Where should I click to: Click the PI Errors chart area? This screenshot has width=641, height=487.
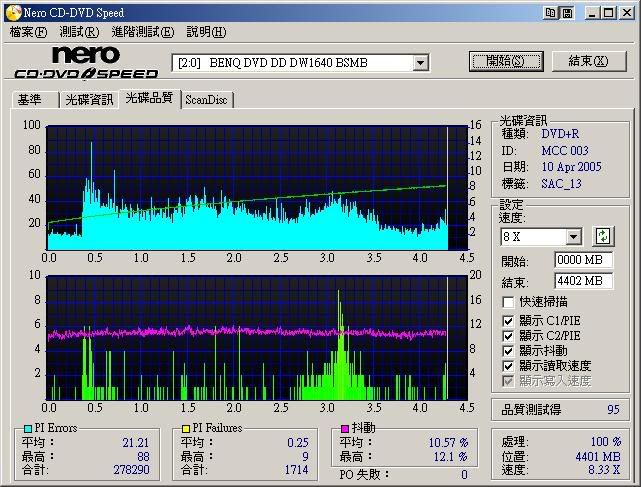pyautogui.click(x=257, y=188)
